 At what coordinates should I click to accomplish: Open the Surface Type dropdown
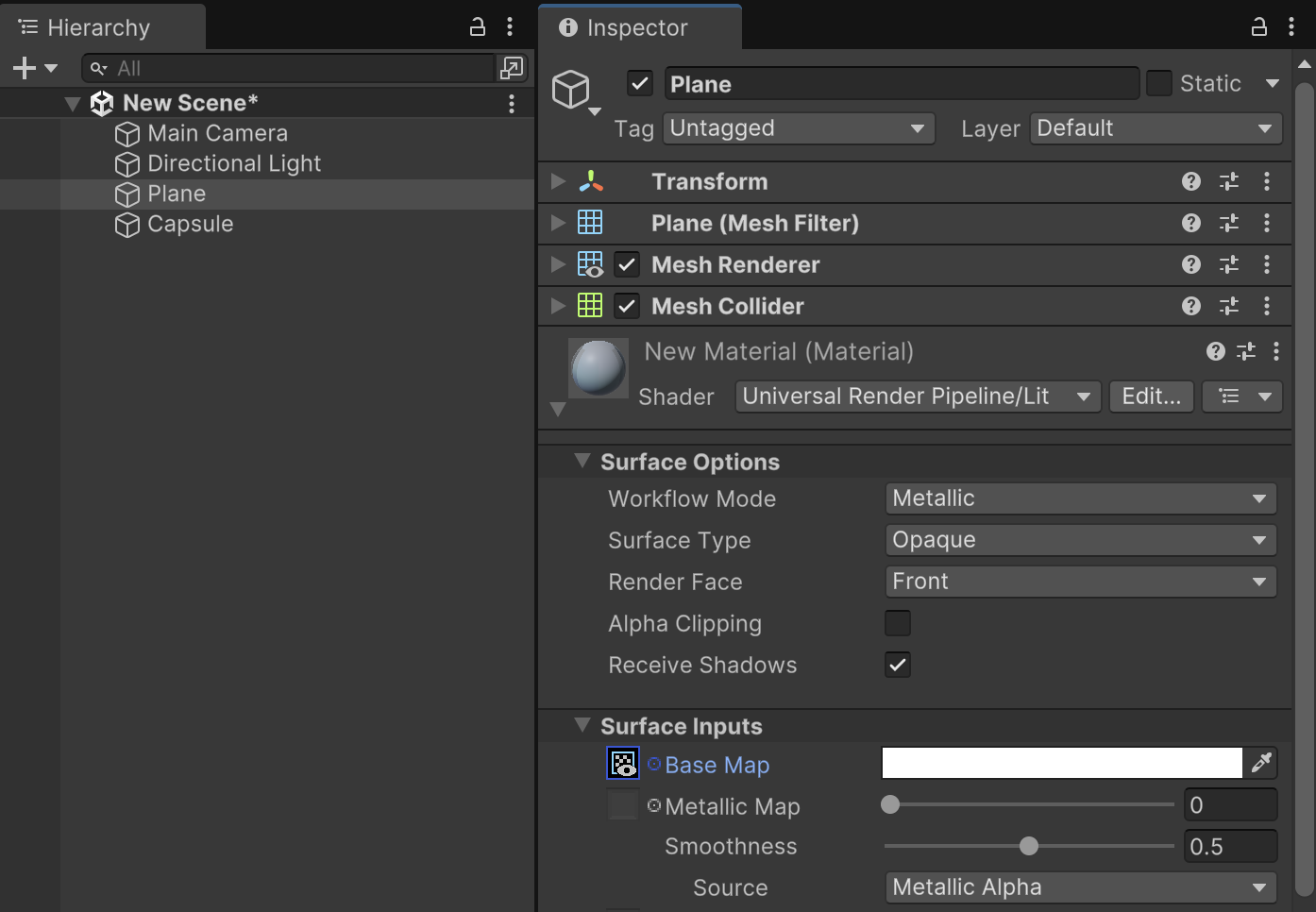[x=1079, y=540]
